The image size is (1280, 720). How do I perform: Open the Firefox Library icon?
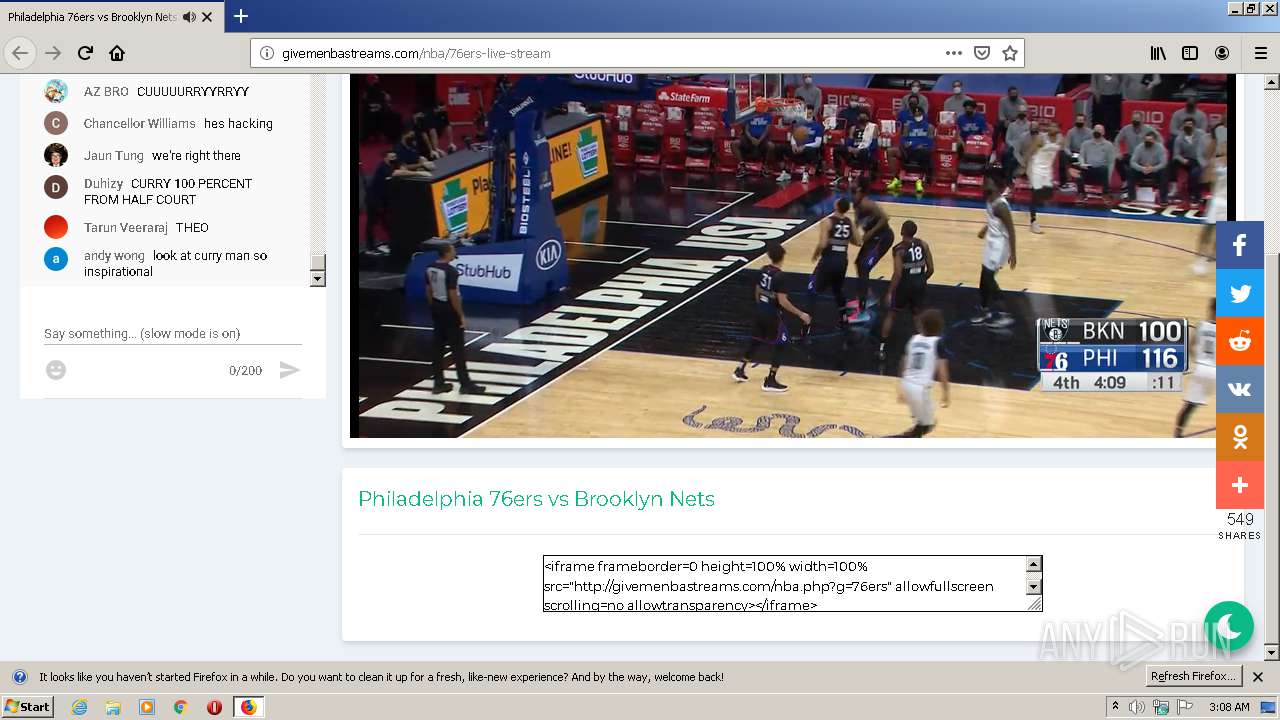[x=1158, y=53]
